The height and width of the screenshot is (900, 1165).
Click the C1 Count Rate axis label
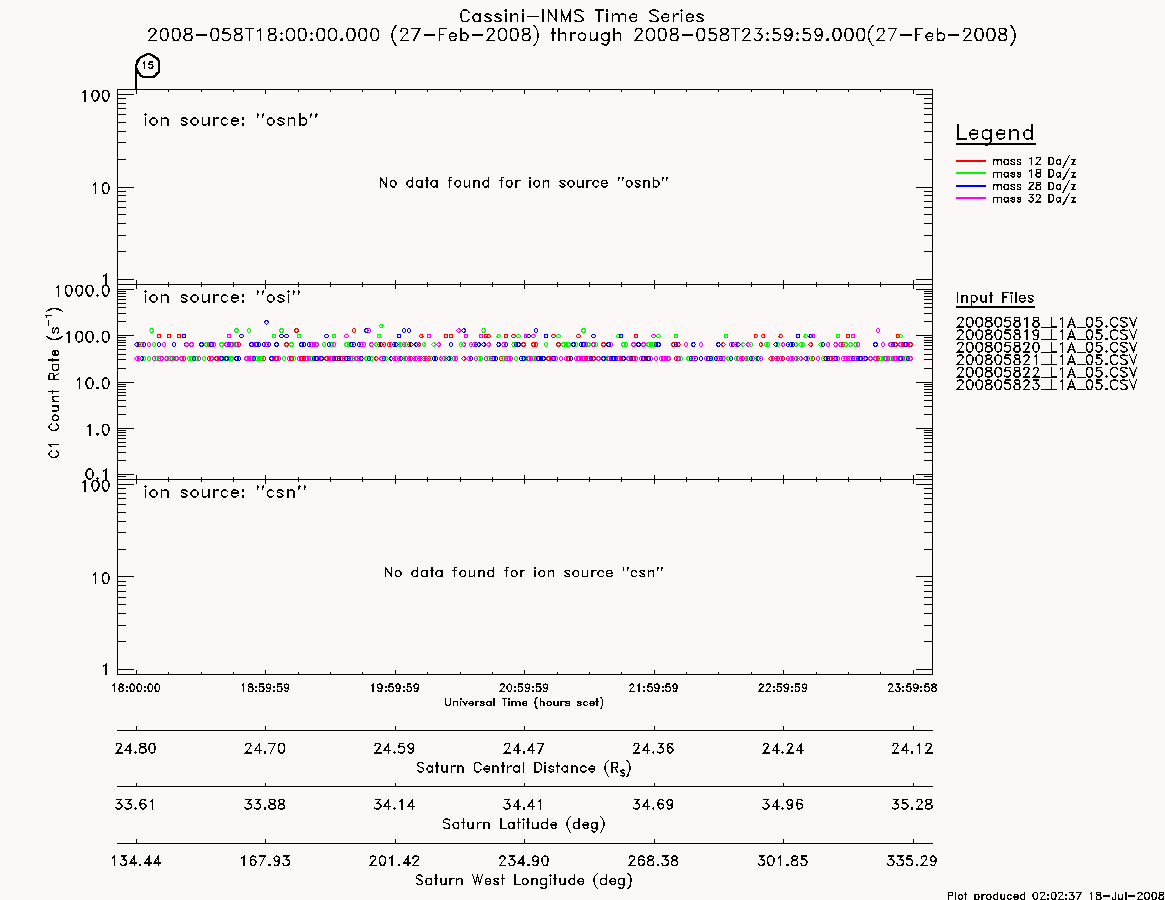point(55,383)
